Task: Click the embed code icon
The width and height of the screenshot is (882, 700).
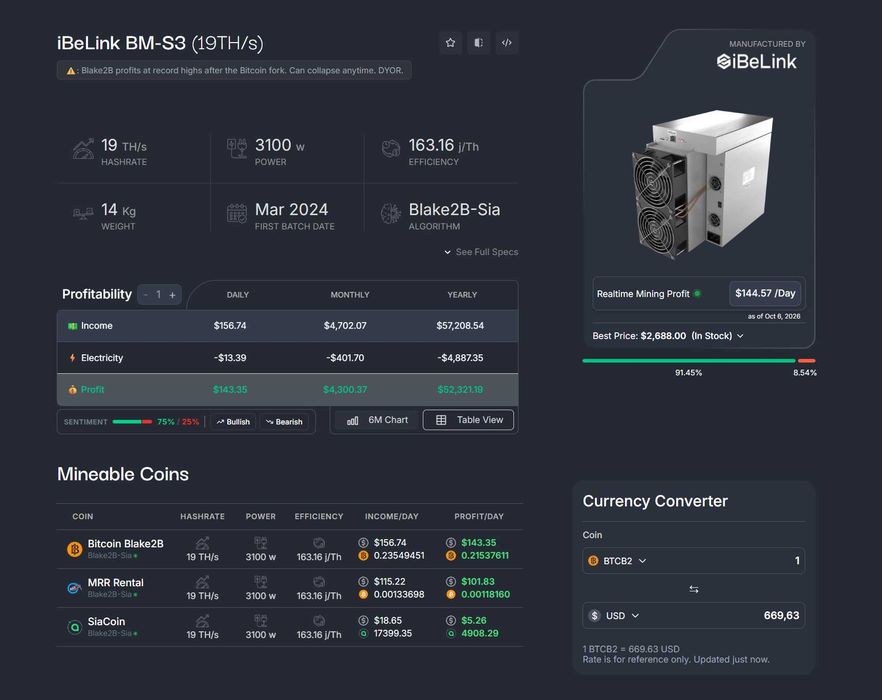Action: (507, 43)
